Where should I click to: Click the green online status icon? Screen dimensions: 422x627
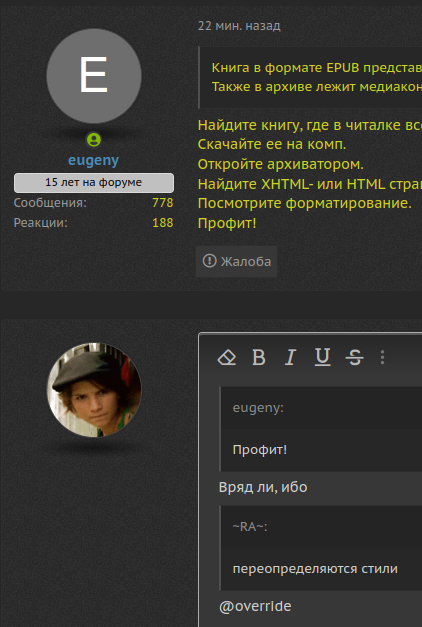[94, 140]
